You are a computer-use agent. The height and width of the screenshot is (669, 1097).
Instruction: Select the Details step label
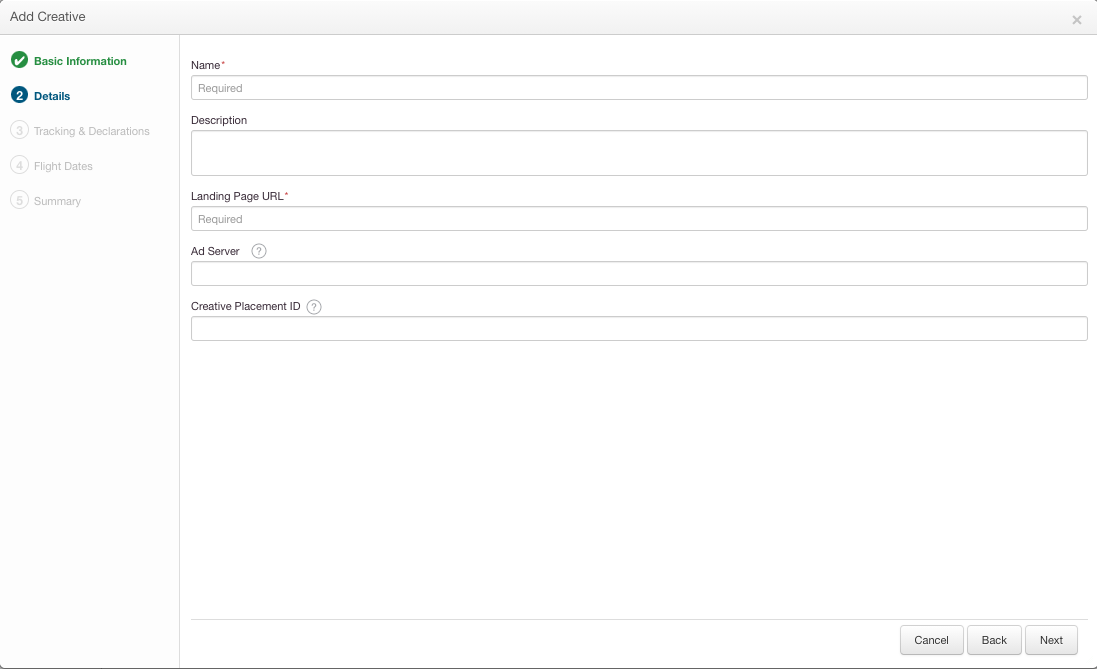52,96
